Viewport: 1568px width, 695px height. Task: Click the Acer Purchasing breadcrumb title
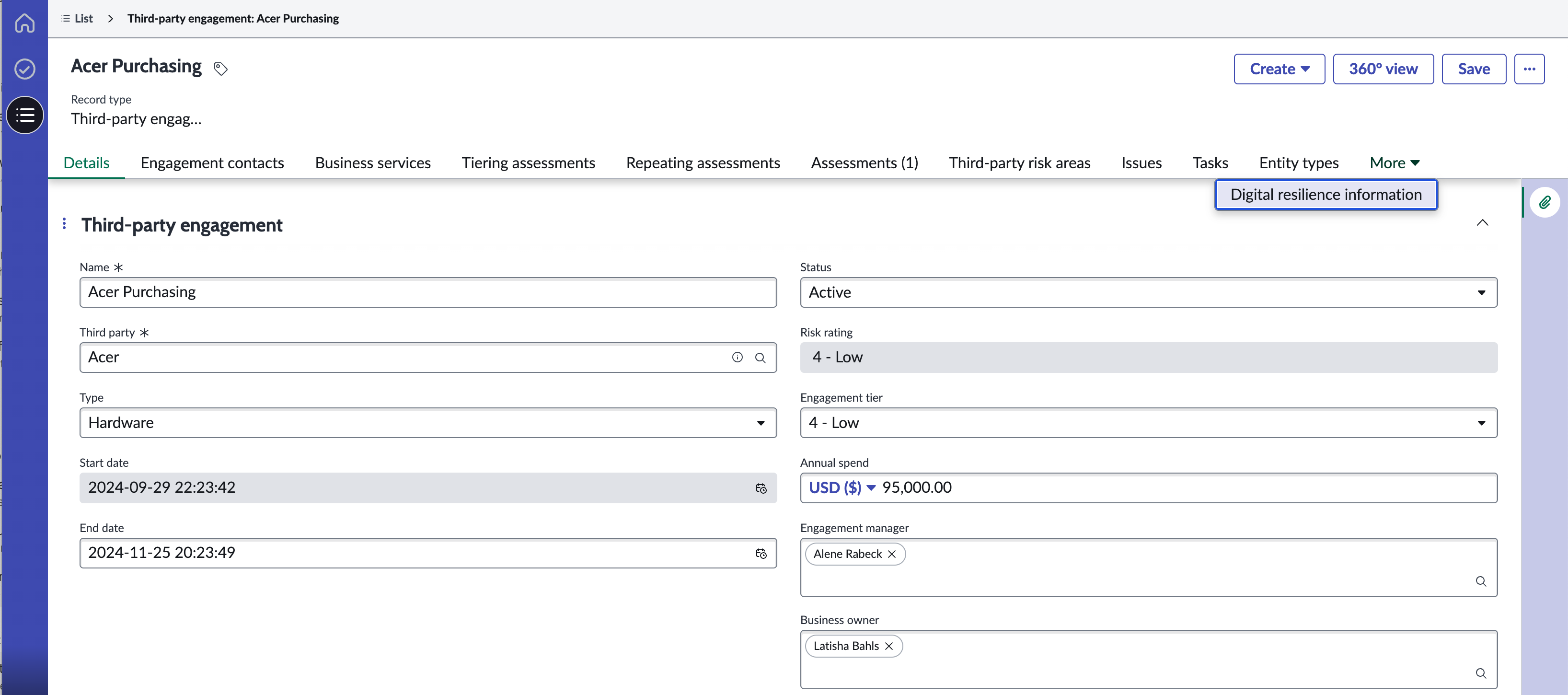pos(232,18)
